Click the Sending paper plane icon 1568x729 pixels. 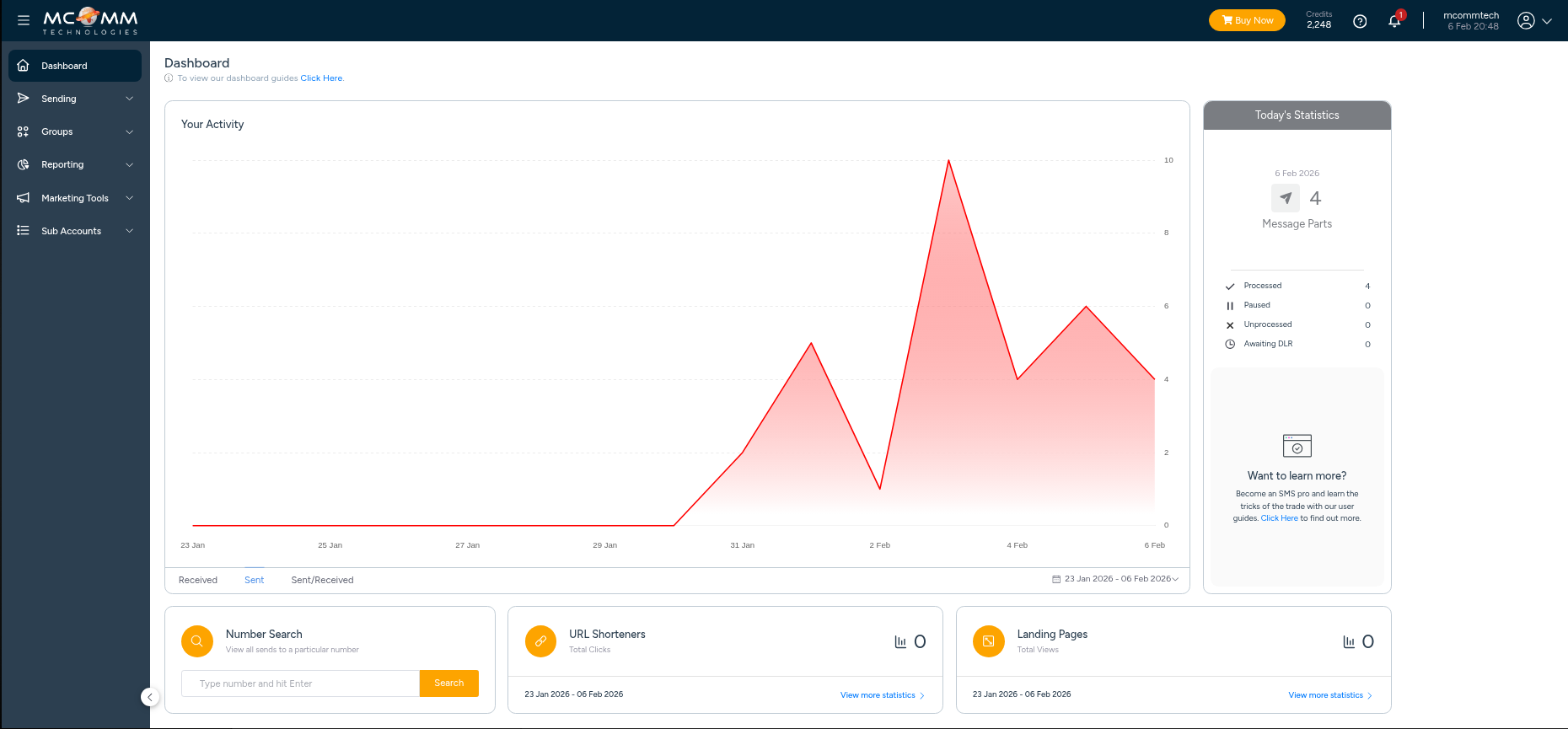[x=24, y=99]
